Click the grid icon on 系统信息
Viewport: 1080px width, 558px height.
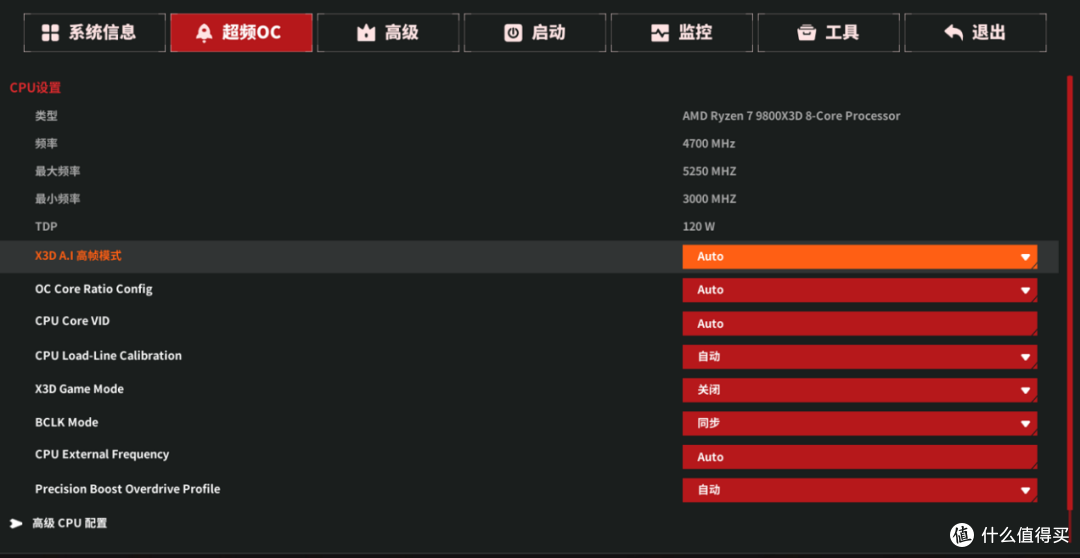tap(50, 32)
